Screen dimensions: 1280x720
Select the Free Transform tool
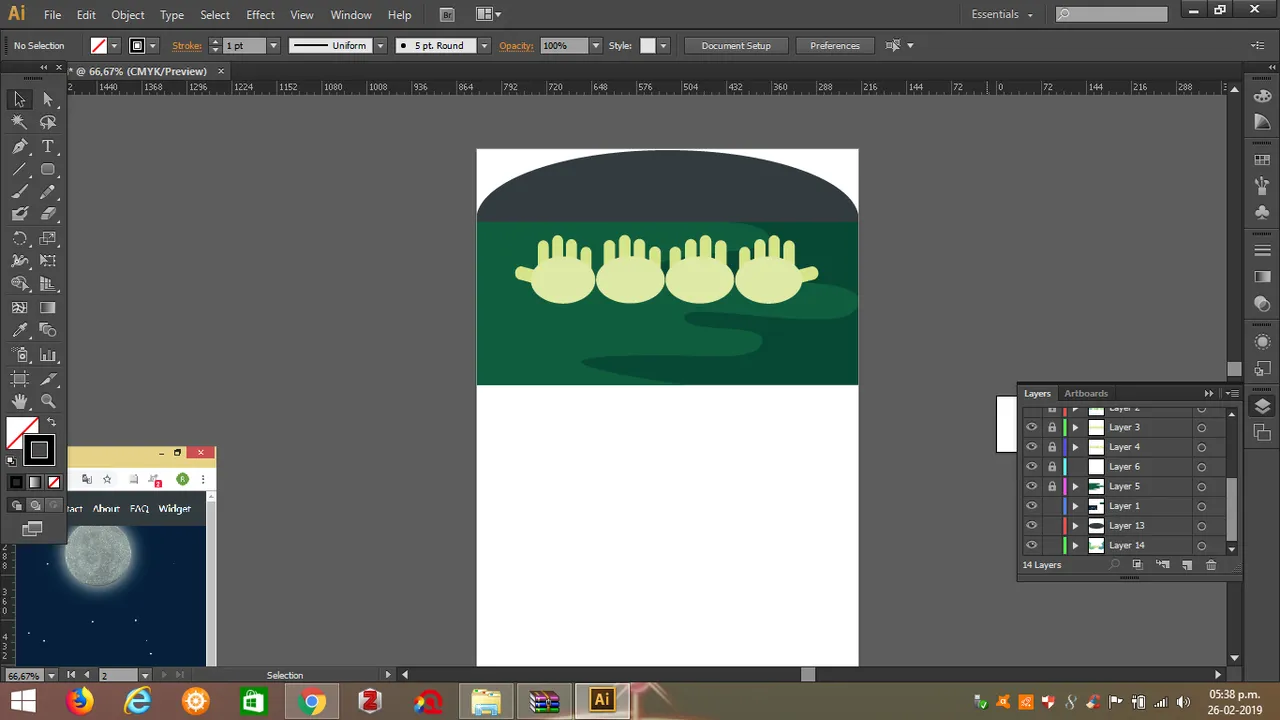tap(47, 261)
